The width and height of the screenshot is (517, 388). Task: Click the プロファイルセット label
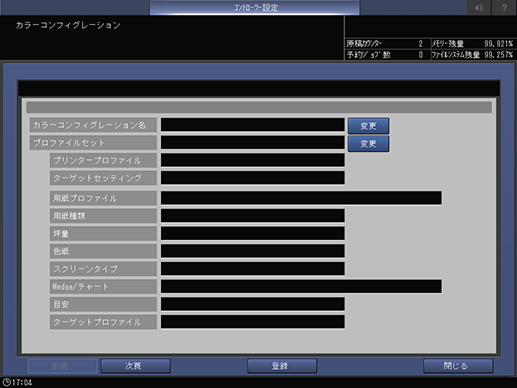pos(93,143)
